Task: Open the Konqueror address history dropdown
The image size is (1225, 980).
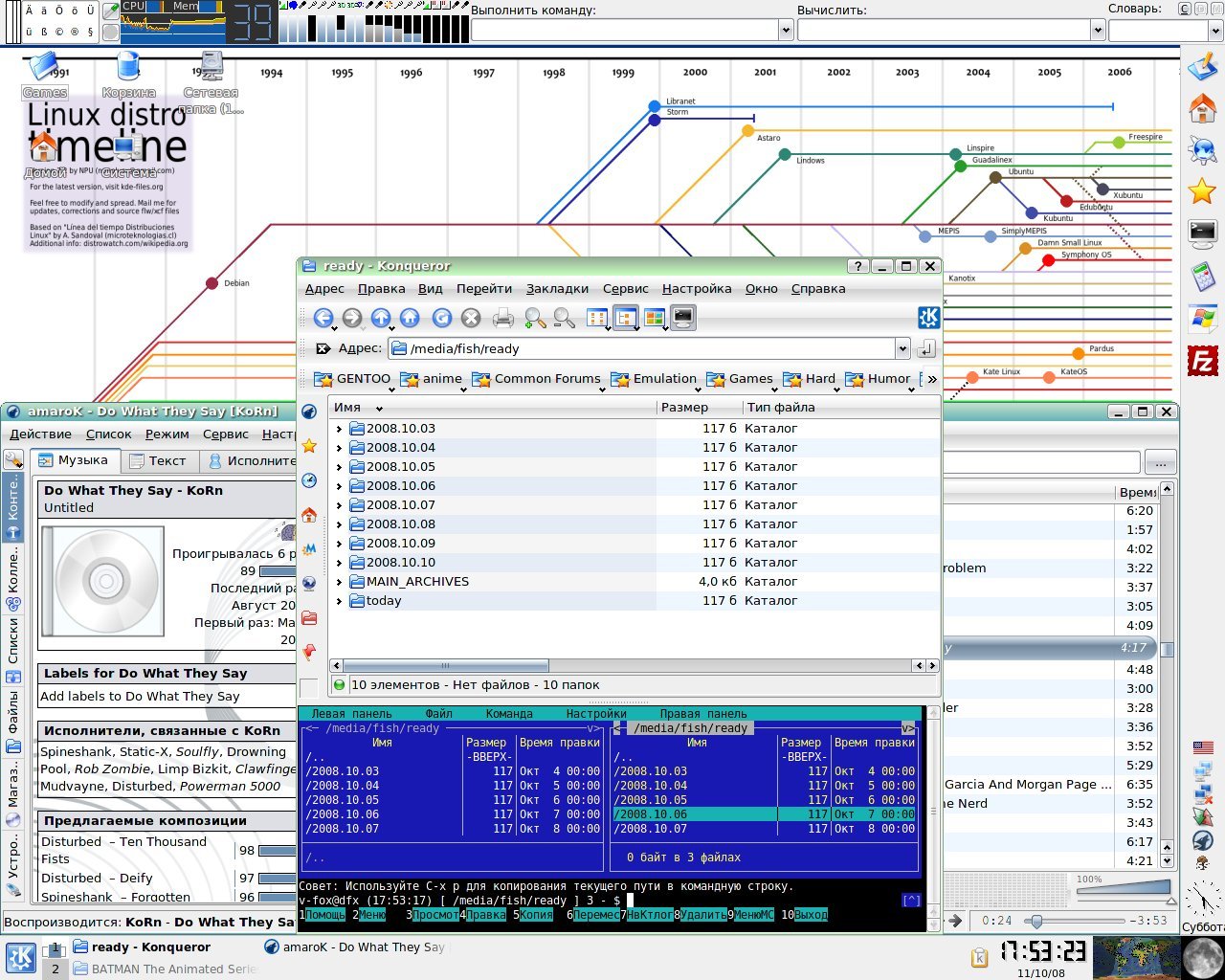Action: [x=902, y=348]
